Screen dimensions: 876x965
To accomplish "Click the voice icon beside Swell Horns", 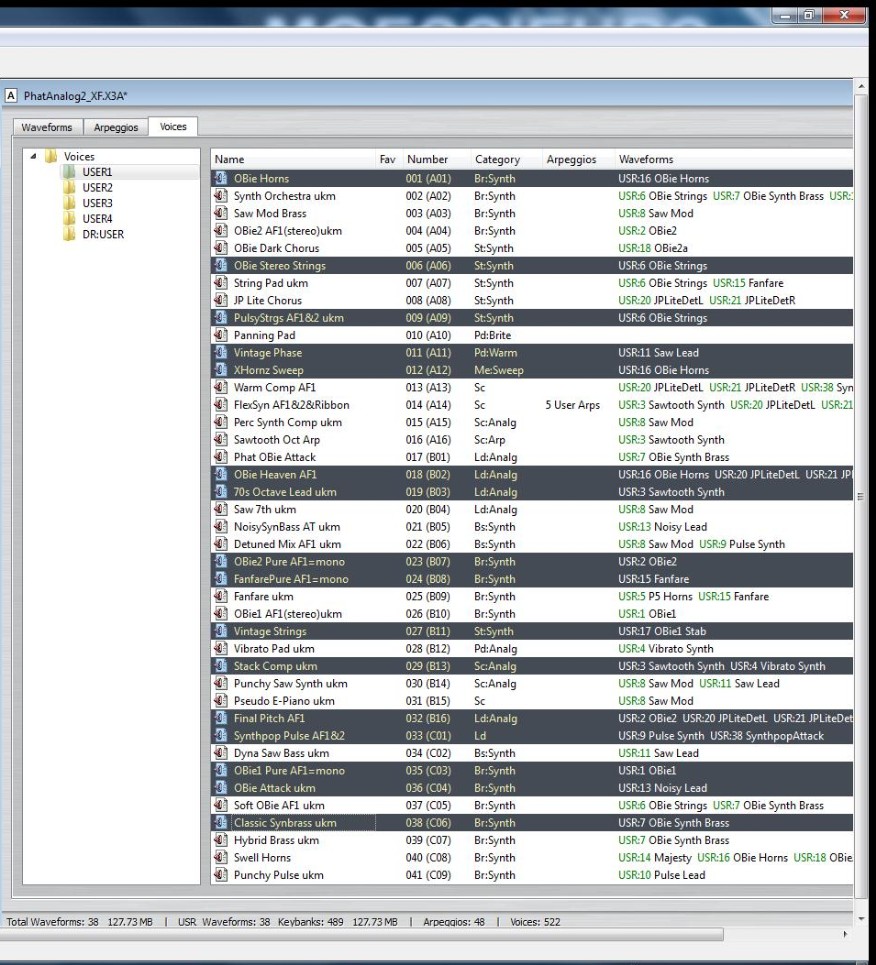I will point(220,858).
